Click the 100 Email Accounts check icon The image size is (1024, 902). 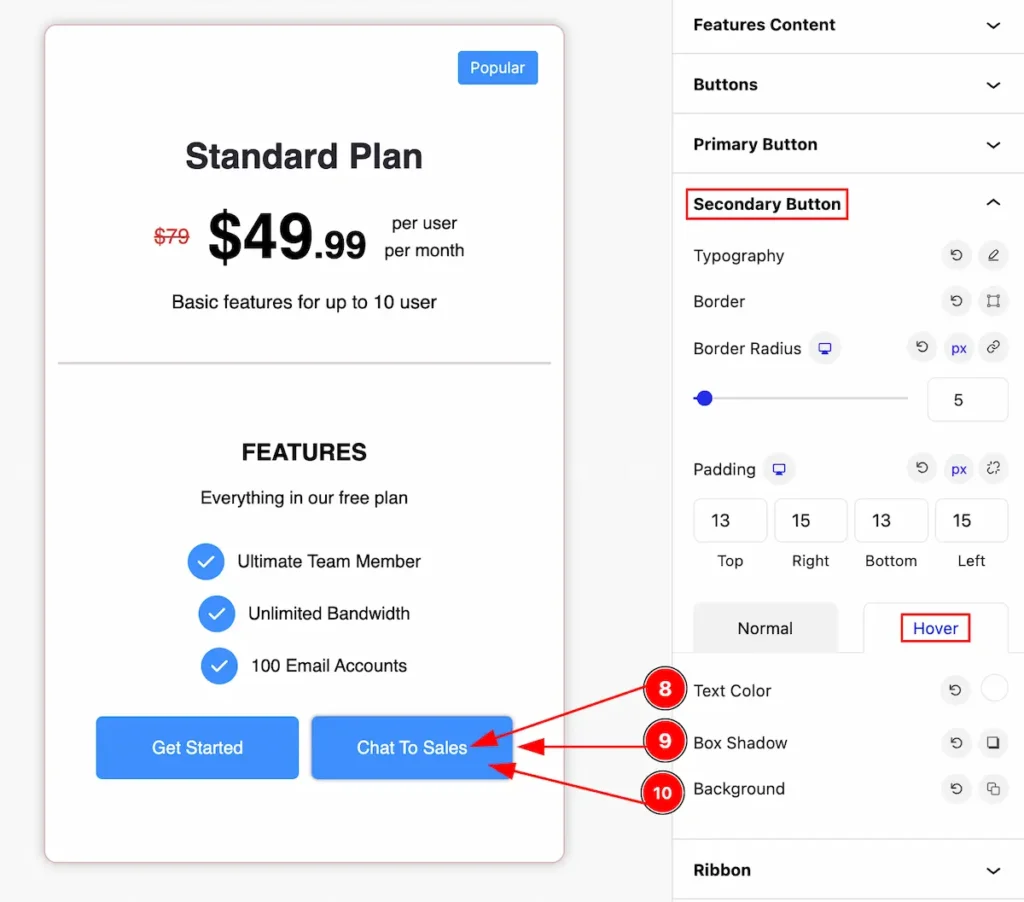pos(219,666)
